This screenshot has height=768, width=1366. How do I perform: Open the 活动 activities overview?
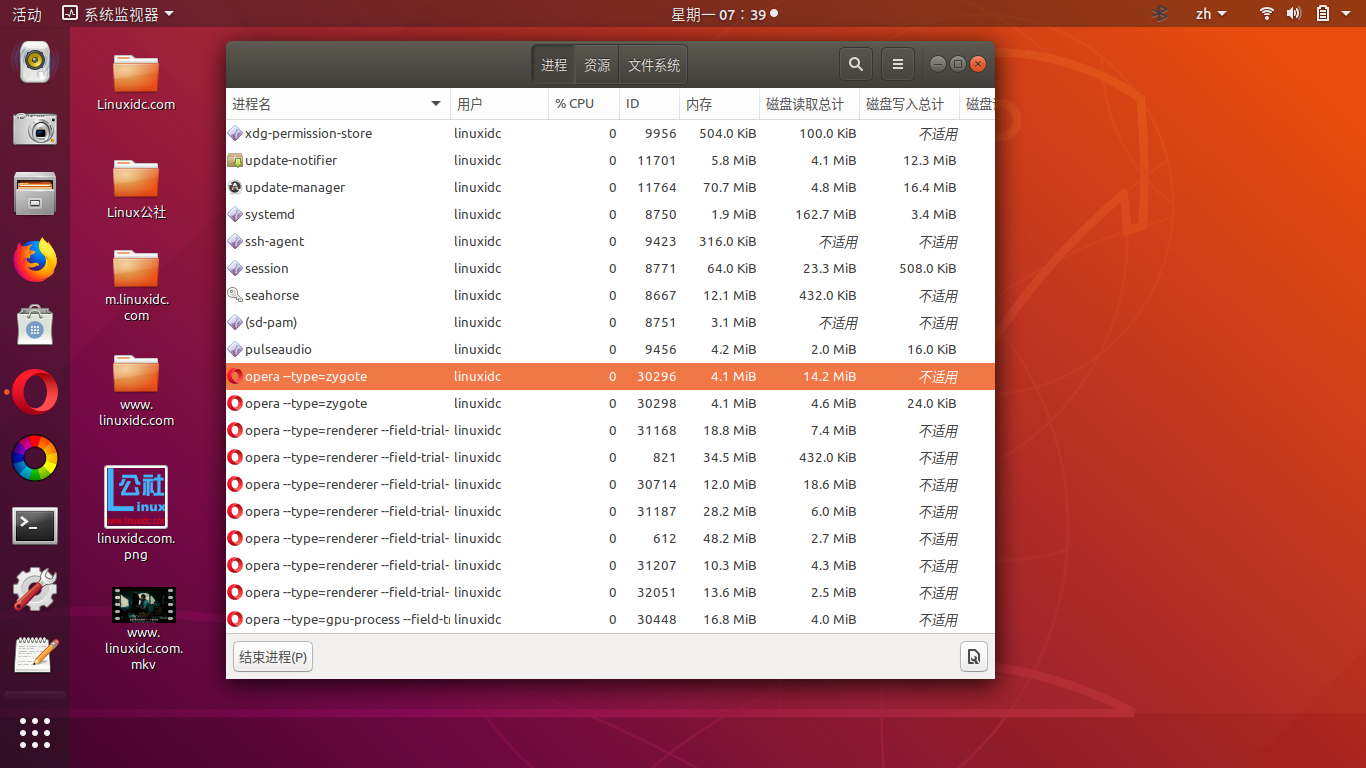pyautogui.click(x=27, y=14)
